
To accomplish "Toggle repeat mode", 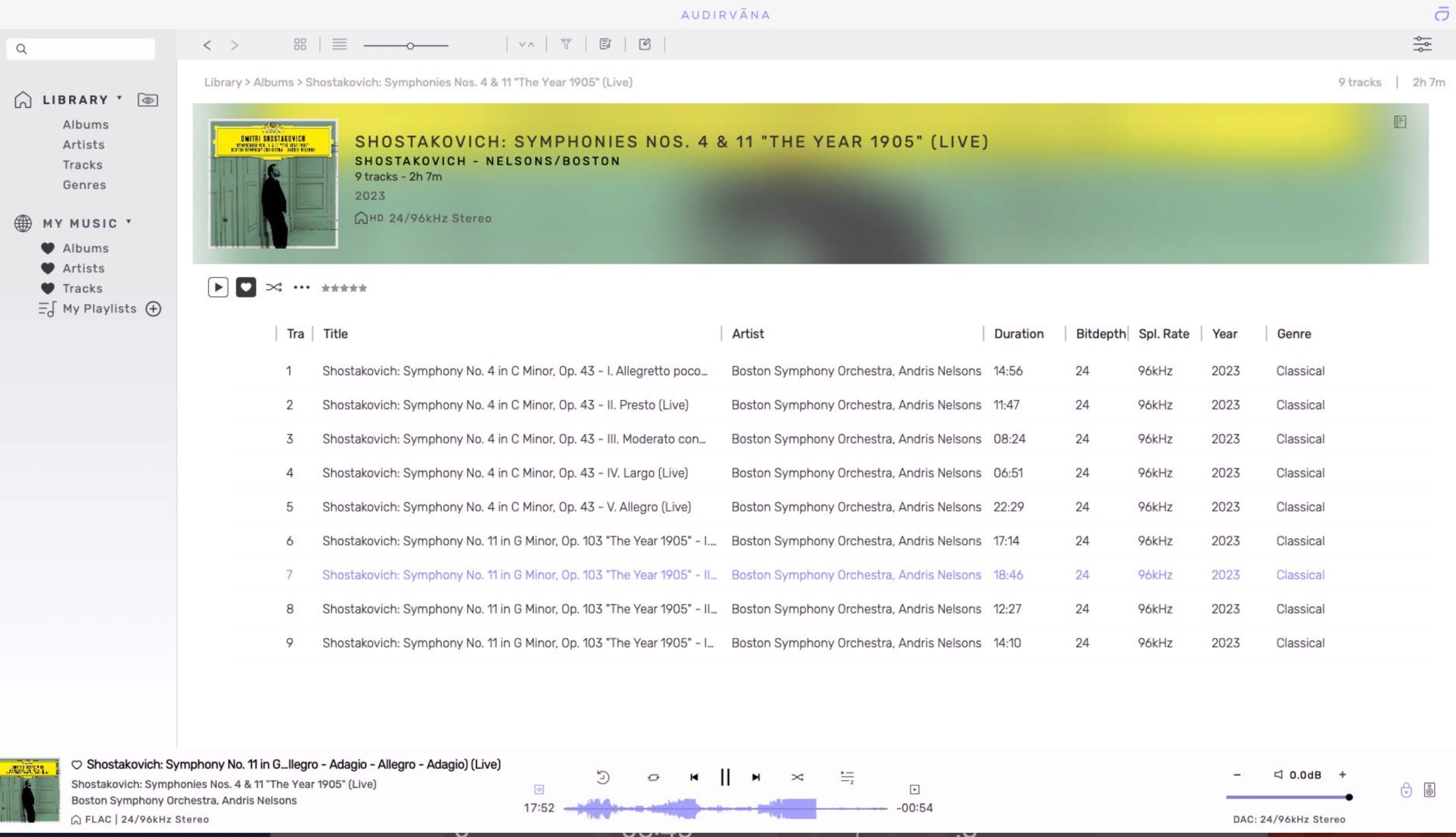I will (x=653, y=777).
